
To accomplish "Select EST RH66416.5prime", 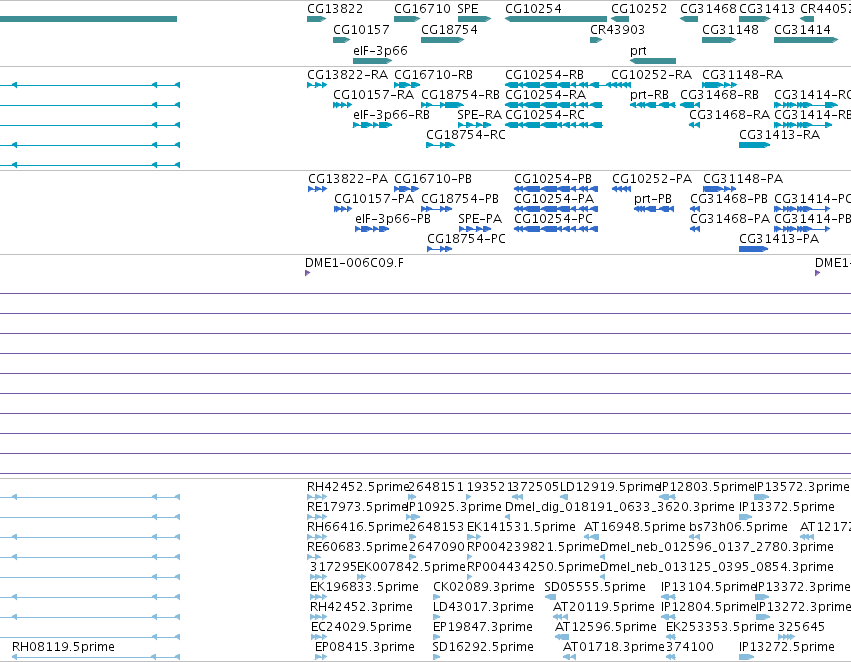I will click(317, 537).
